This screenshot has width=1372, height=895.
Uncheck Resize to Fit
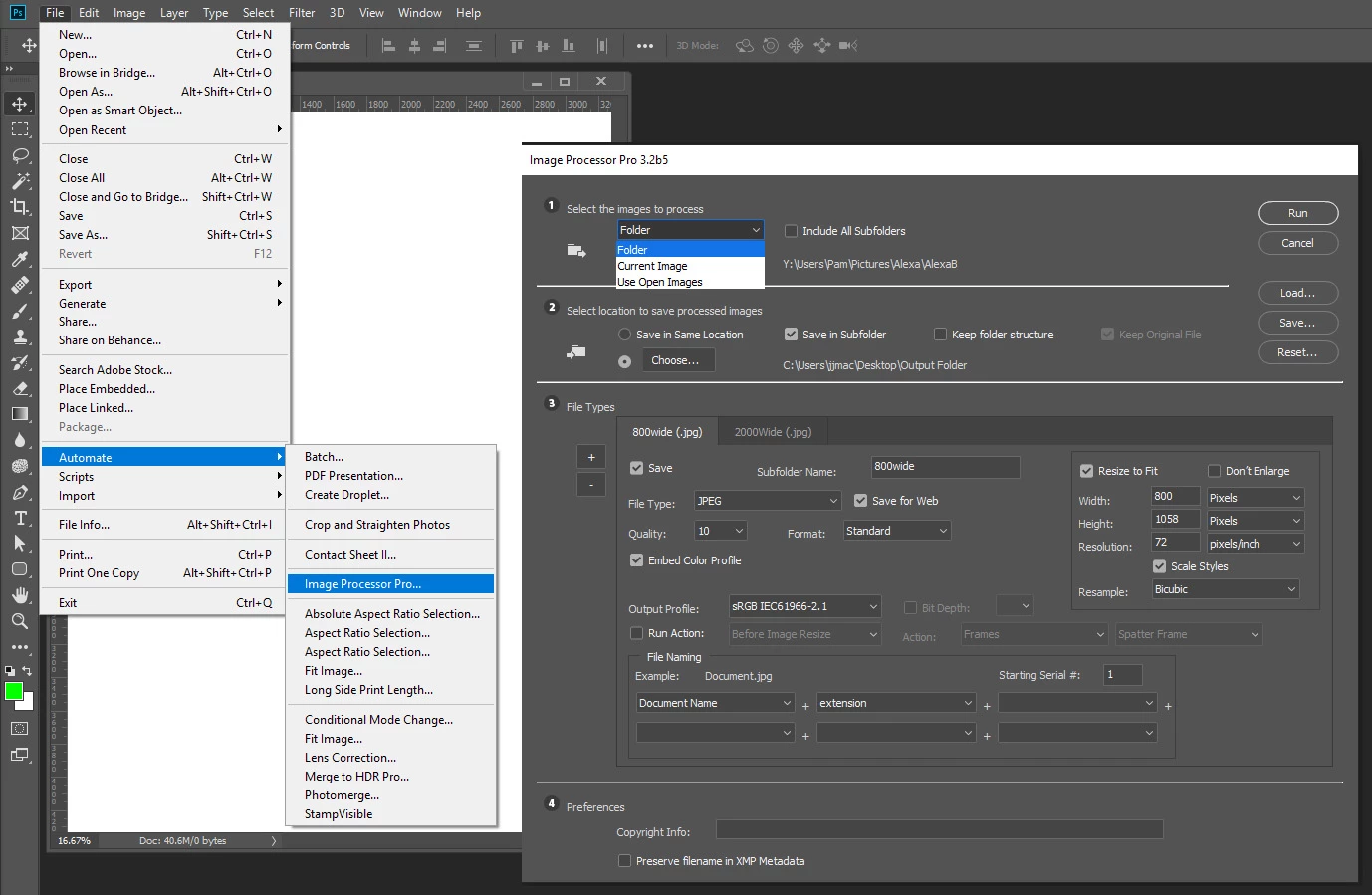click(x=1087, y=471)
